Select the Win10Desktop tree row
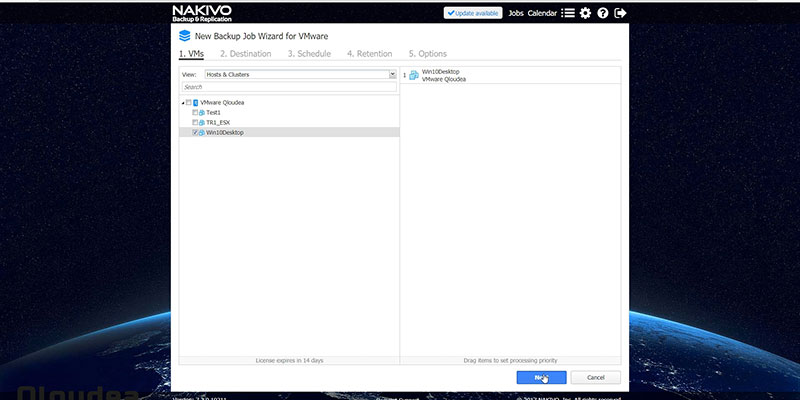800x400 pixels. (289, 133)
